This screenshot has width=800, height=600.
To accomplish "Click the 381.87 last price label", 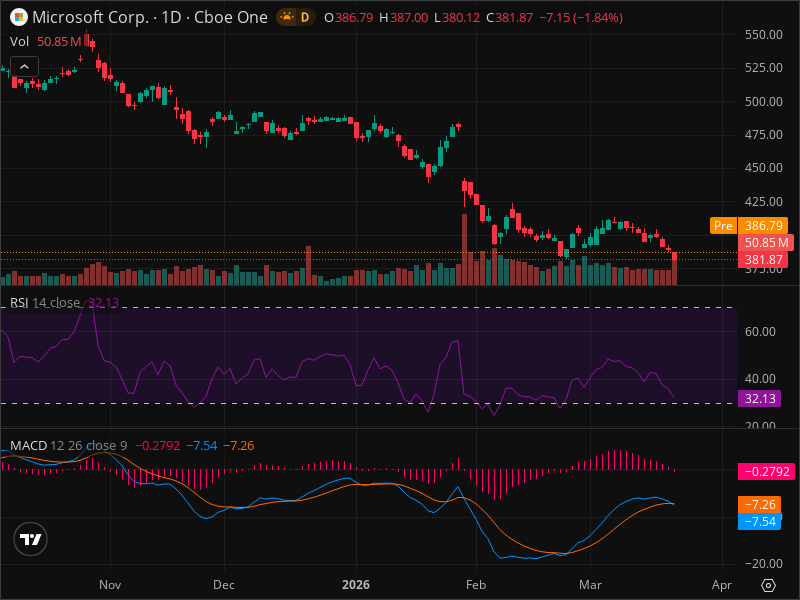I will coord(763,260).
